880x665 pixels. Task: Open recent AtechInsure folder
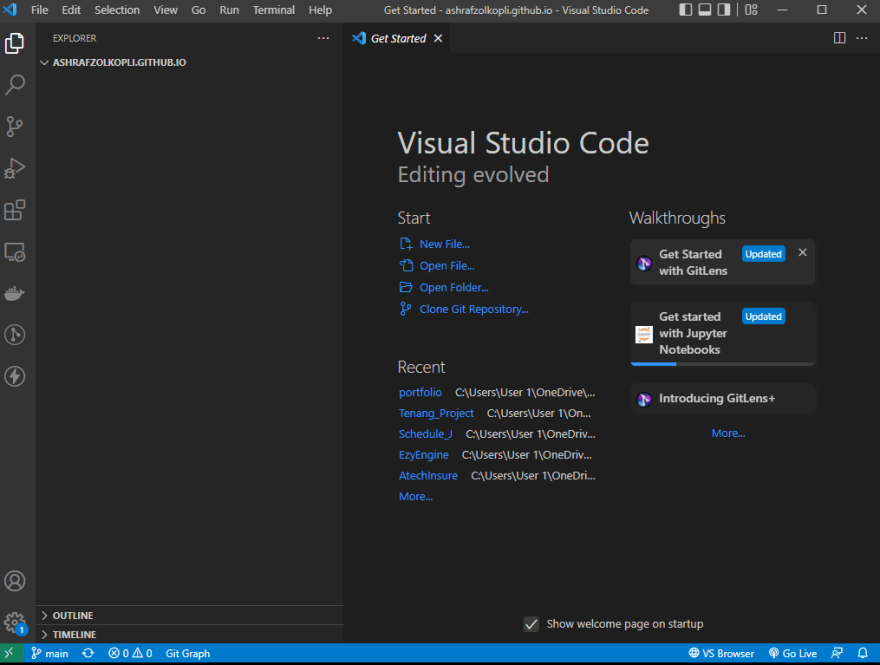pyautogui.click(x=428, y=475)
